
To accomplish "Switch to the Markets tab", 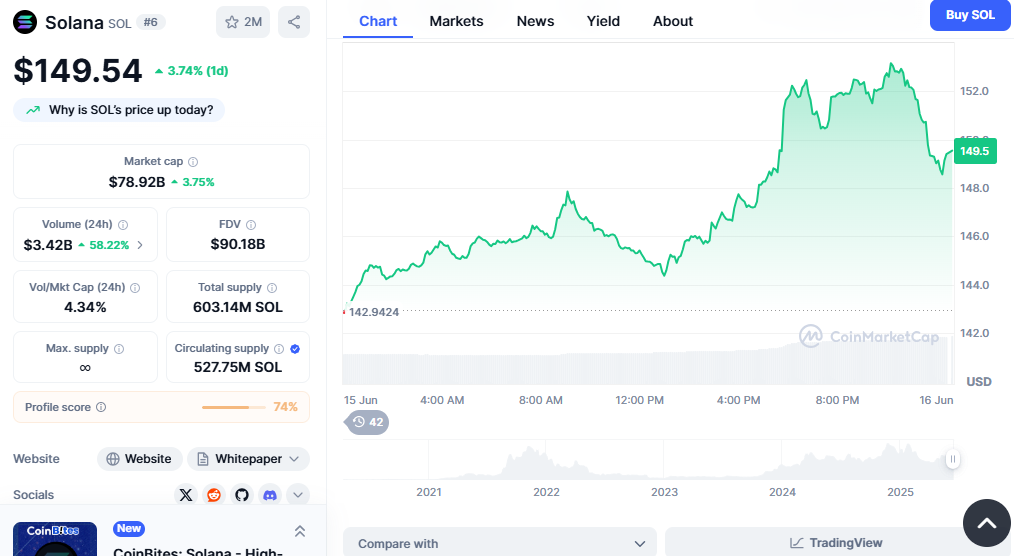I will click(x=456, y=21).
